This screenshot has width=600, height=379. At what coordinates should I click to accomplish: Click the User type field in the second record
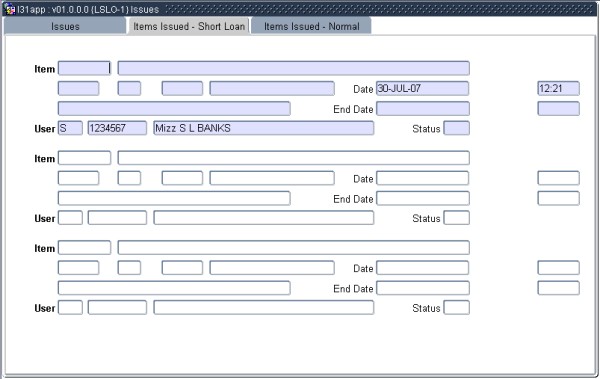pyautogui.click(x=70, y=218)
